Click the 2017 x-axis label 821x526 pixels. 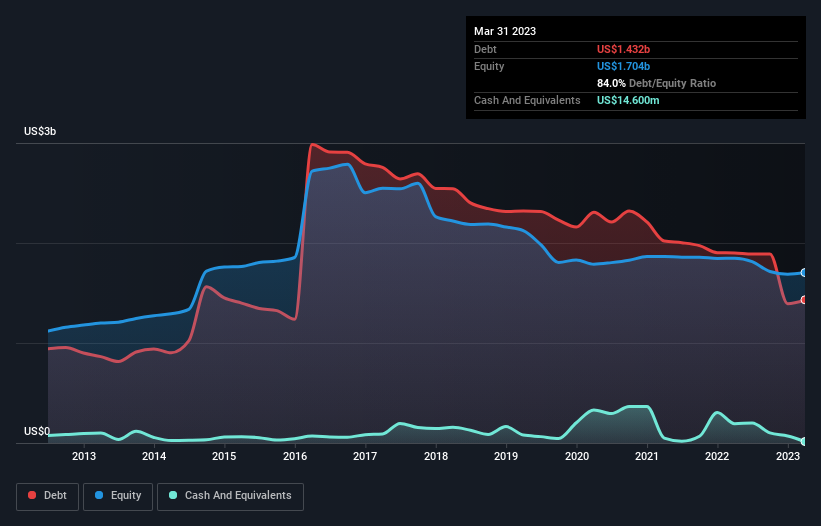pyautogui.click(x=365, y=456)
